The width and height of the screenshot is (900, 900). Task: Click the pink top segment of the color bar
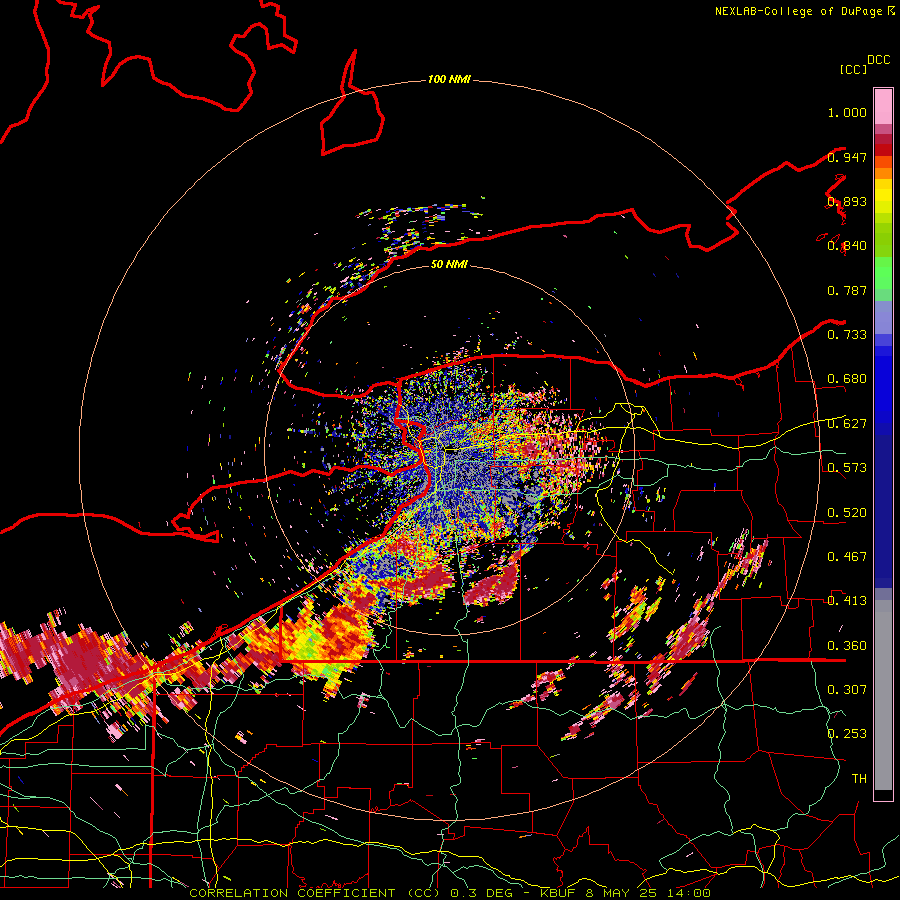883,107
